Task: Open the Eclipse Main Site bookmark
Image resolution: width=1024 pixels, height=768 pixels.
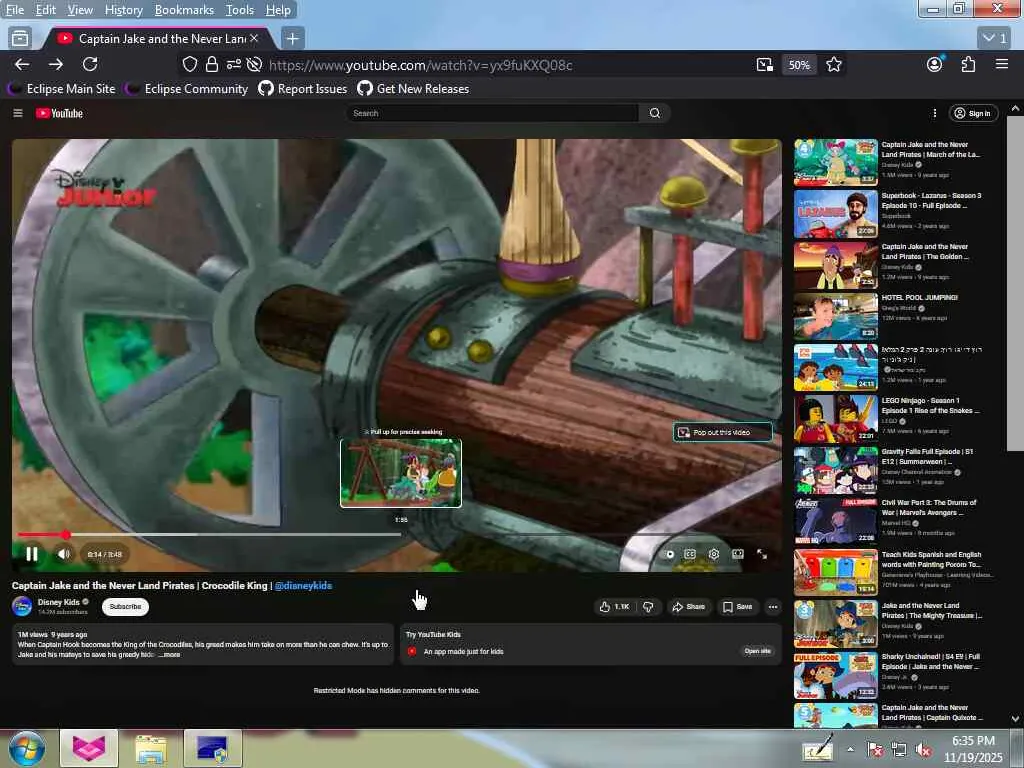Action: tap(61, 89)
